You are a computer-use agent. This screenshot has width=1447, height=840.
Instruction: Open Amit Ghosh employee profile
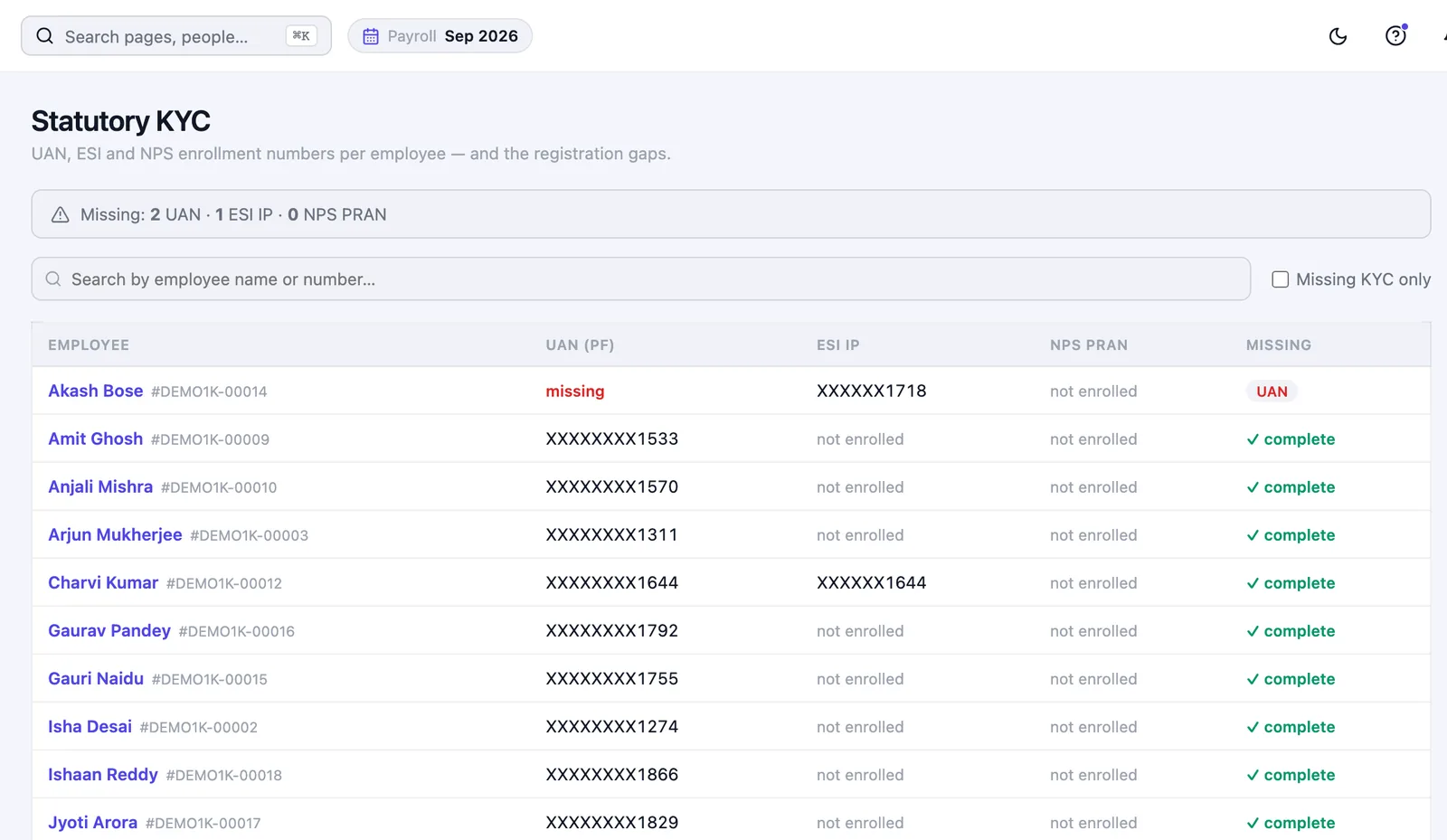(96, 439)
